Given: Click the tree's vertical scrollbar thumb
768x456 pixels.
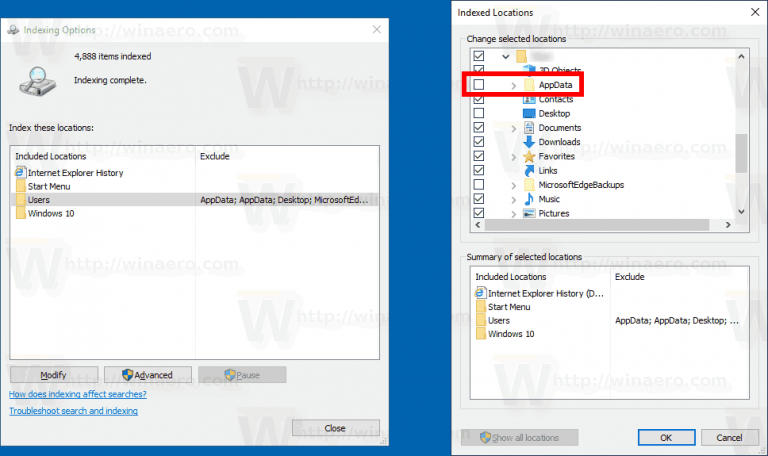Looking at the screenshot, I should [742, 153].
